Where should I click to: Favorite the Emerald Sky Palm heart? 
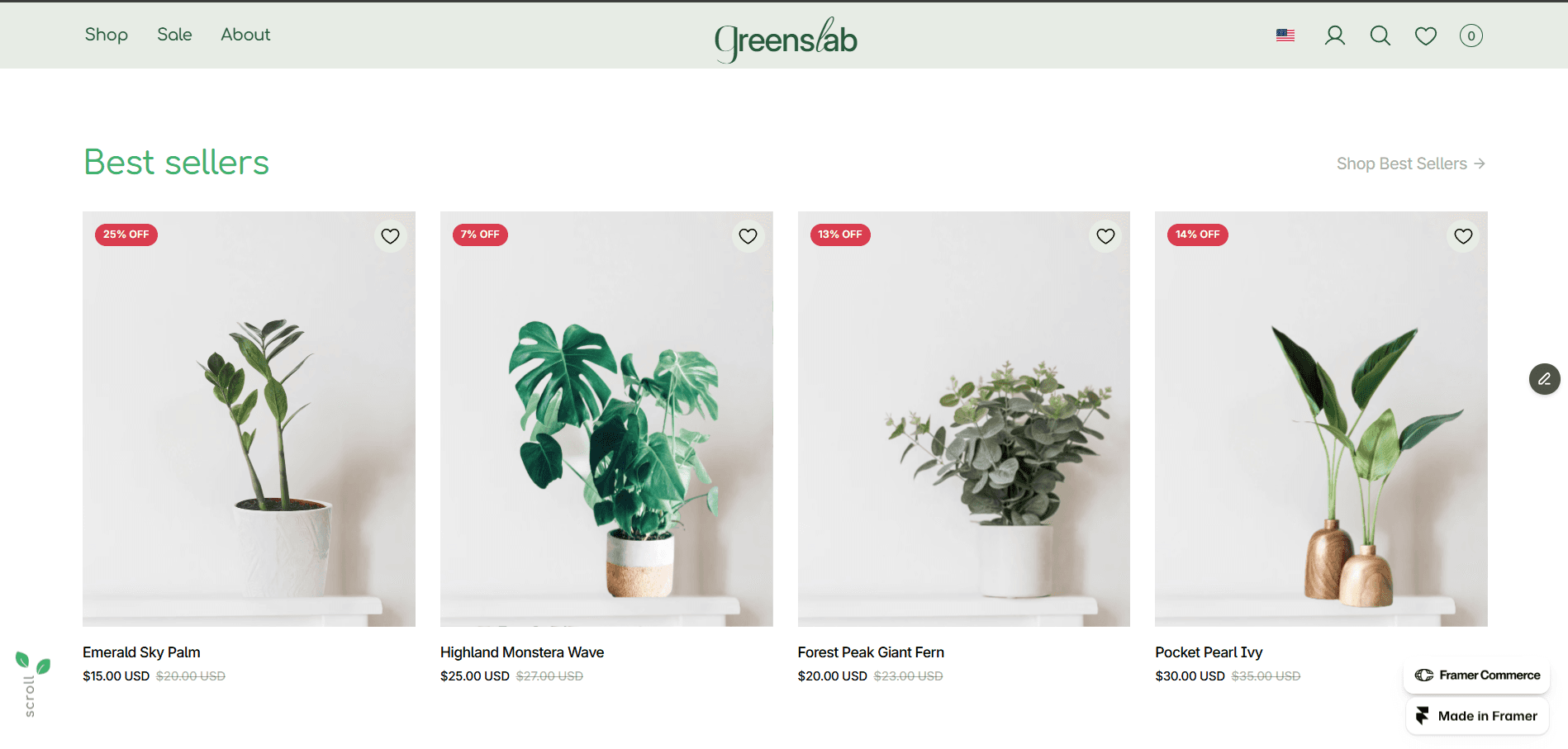(x=391, y=236)
